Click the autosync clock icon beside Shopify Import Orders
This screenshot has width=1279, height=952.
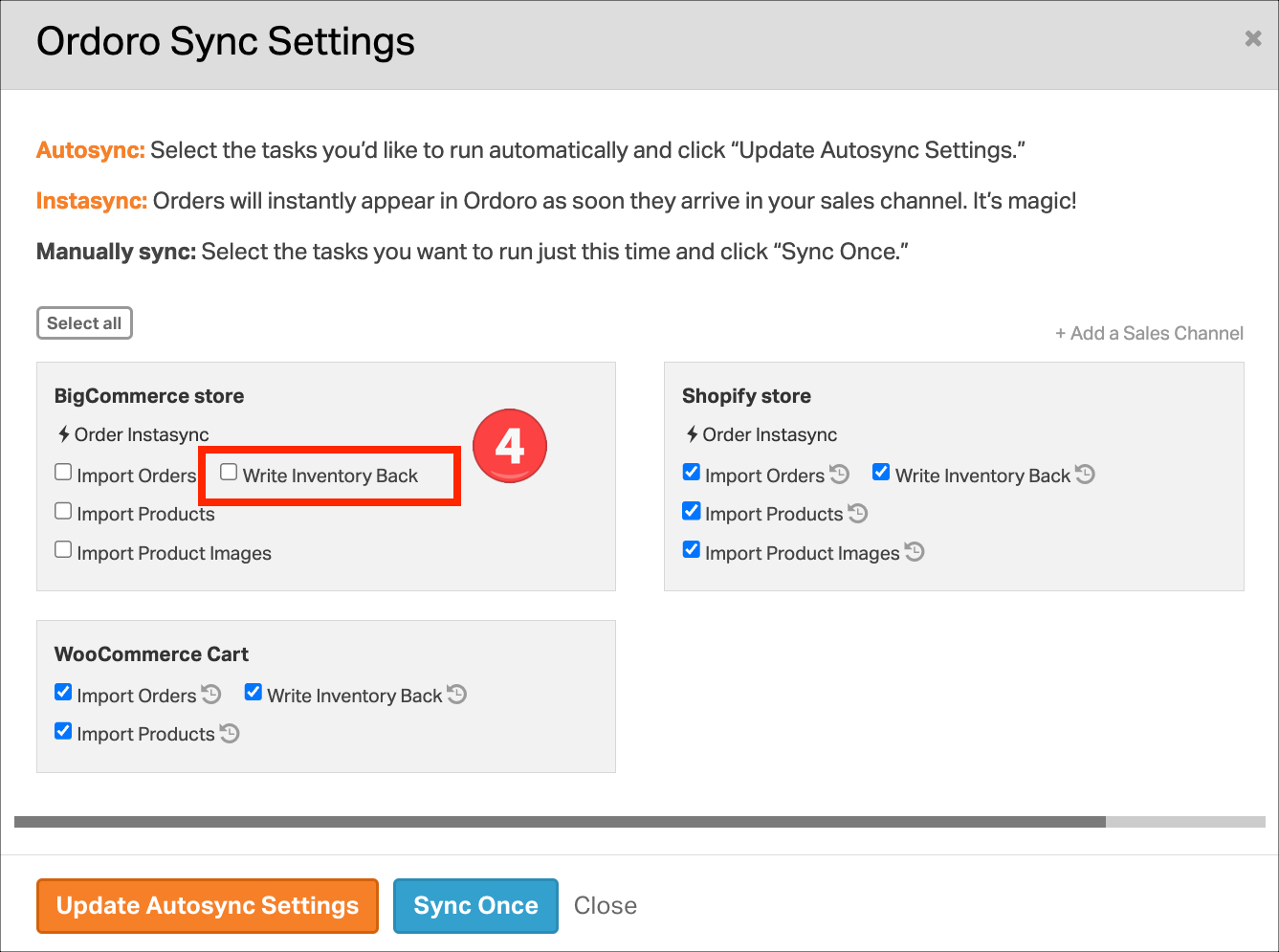(839, 474)
